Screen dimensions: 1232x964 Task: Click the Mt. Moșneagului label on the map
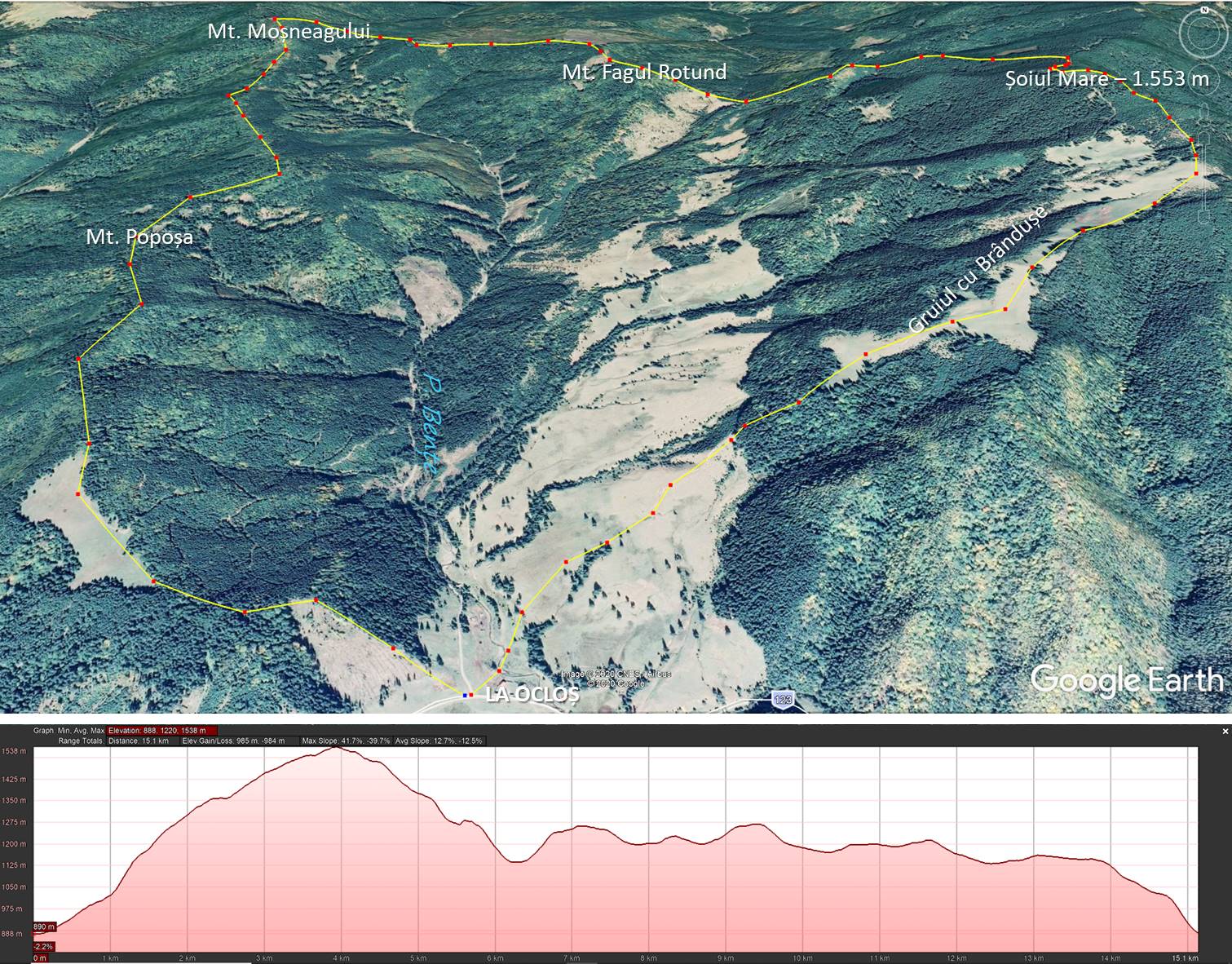coord(289,32)
